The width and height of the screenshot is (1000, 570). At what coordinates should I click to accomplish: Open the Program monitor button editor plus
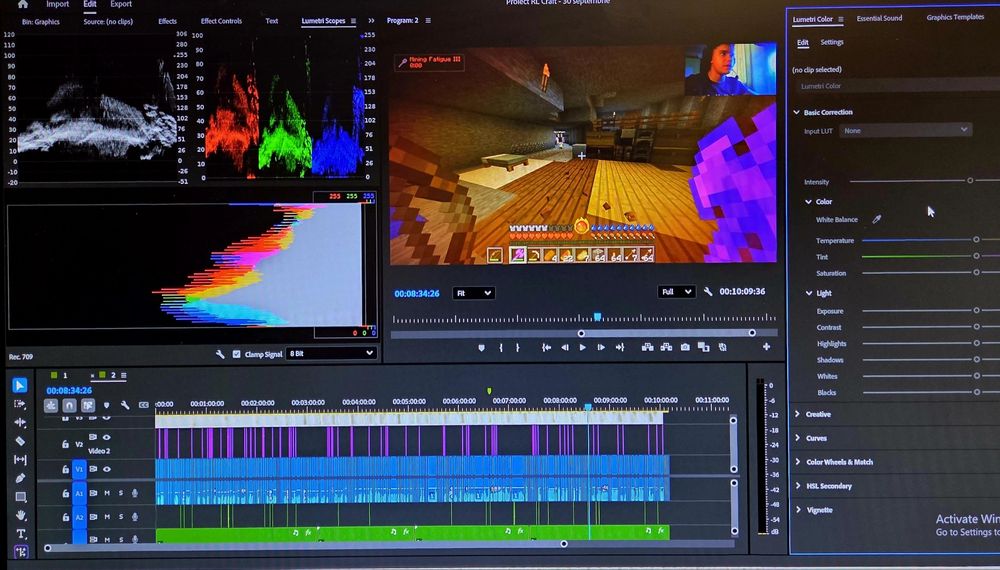tap(766, 347)
